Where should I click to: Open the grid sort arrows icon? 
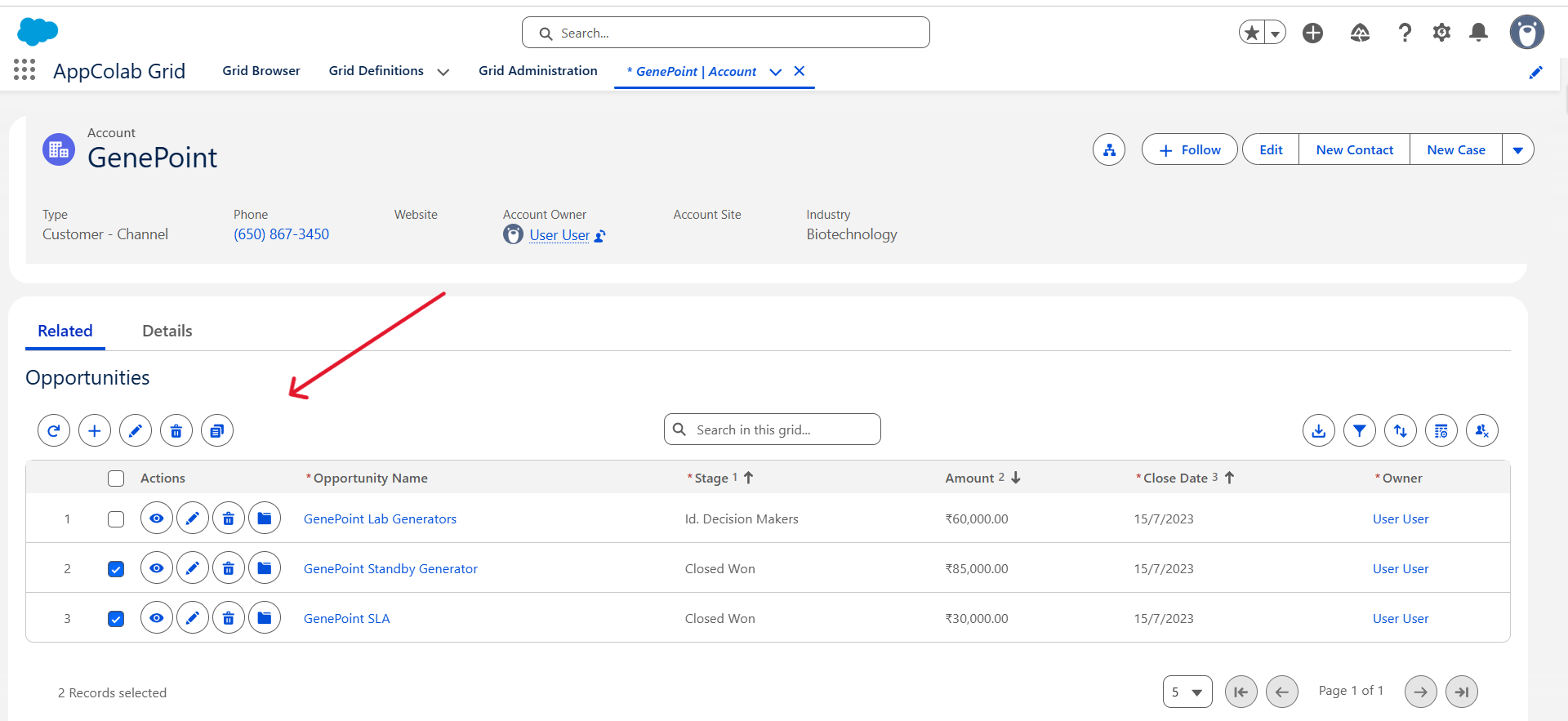pyautogui.click(x=1401, y=430)
